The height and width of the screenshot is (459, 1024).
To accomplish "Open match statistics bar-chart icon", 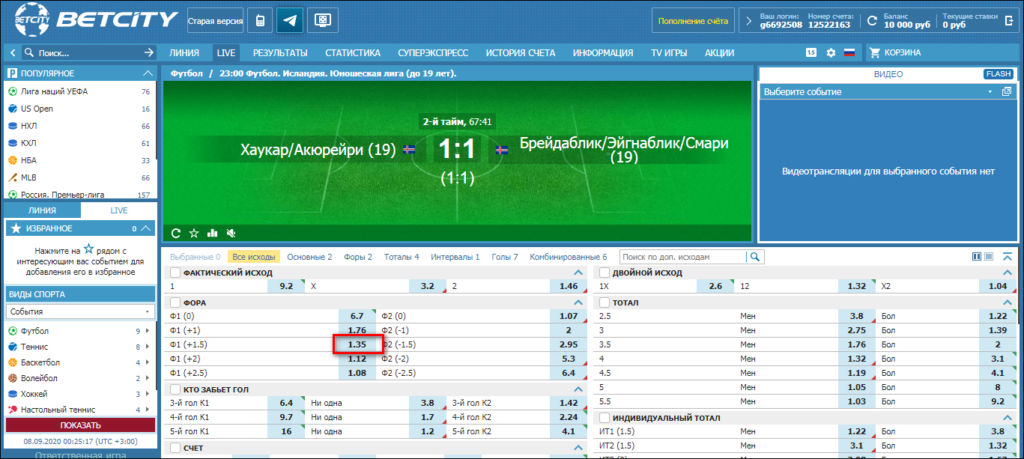I will pyautogui.click(x=212, y=232).
